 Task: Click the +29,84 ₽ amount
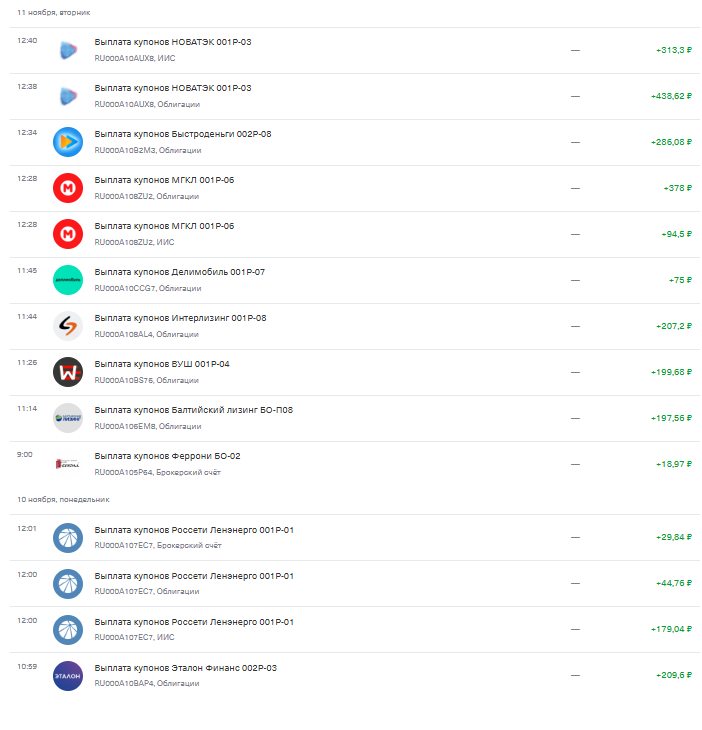coord(674,537)
